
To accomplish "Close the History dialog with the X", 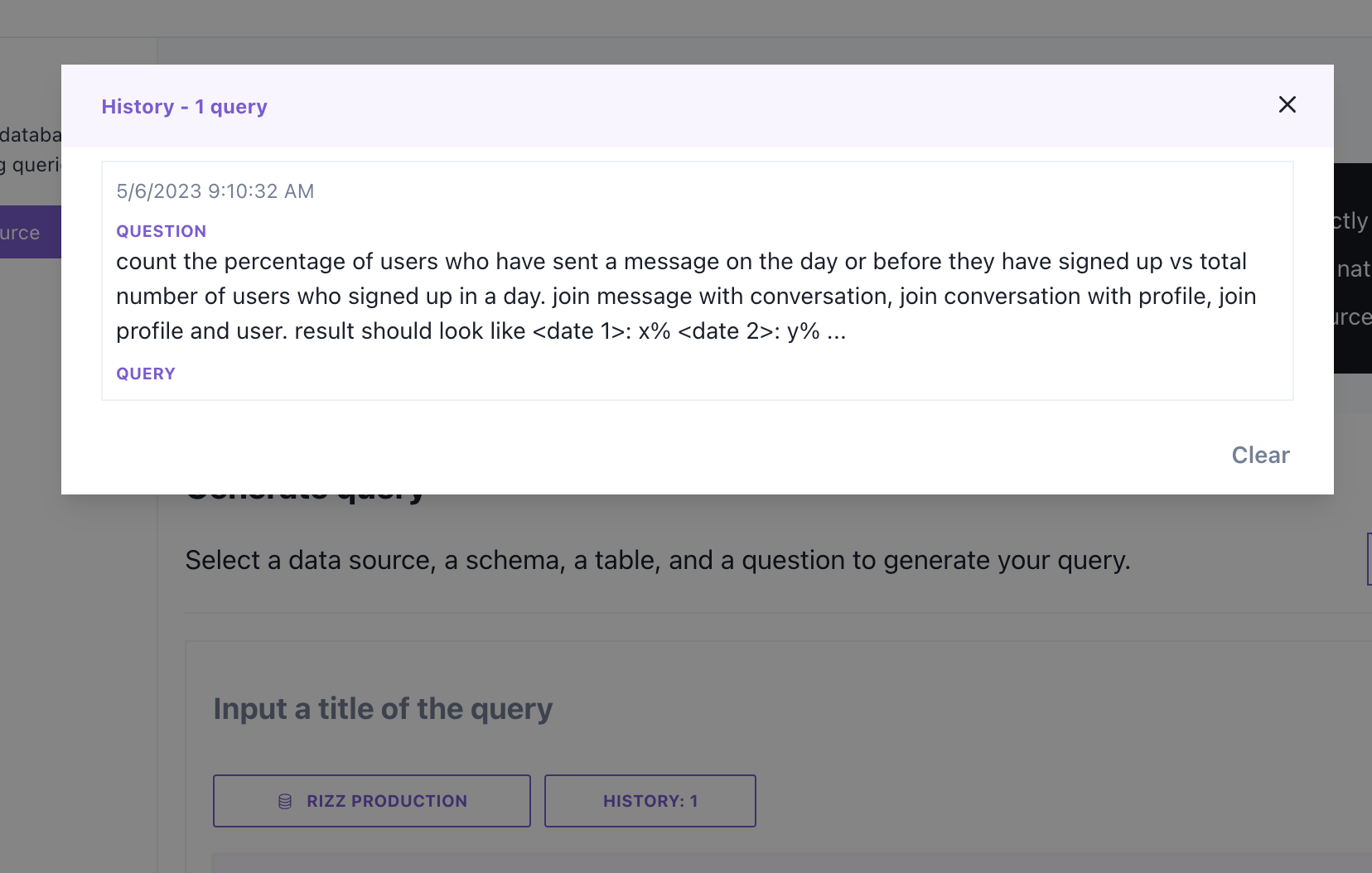I will [x=1287, y=104].
